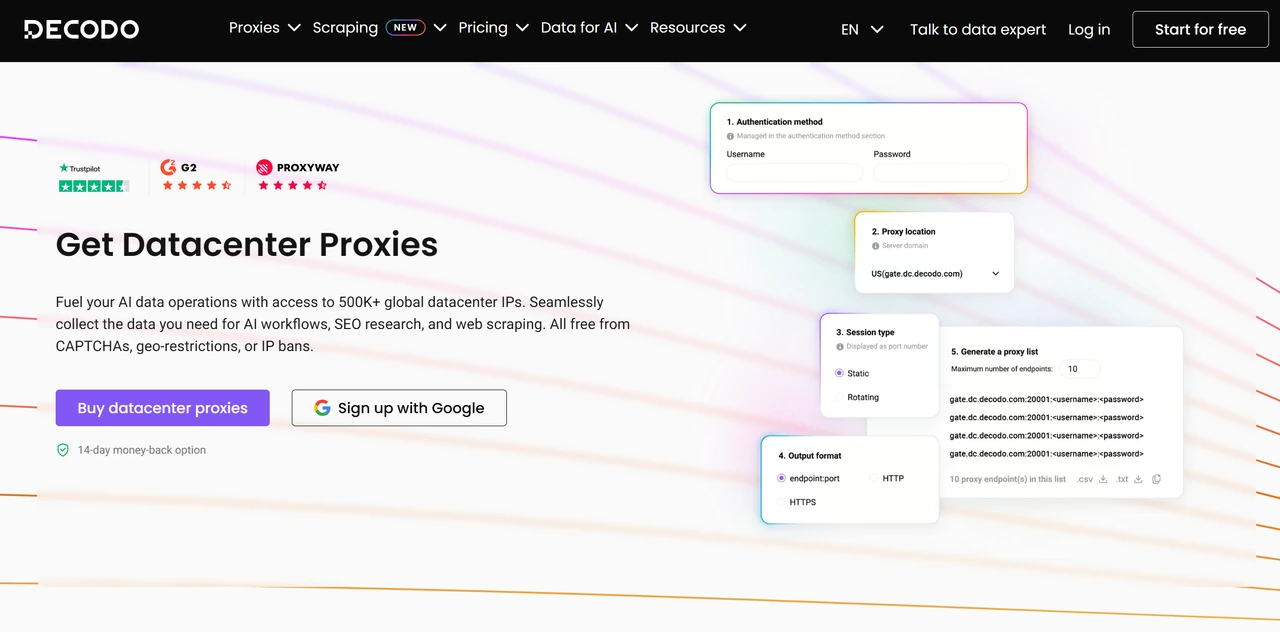Image resolution: width=1280 pixels, height=632 pixels.
Task: Click the Password input field
Action: (x=941, y=173)
